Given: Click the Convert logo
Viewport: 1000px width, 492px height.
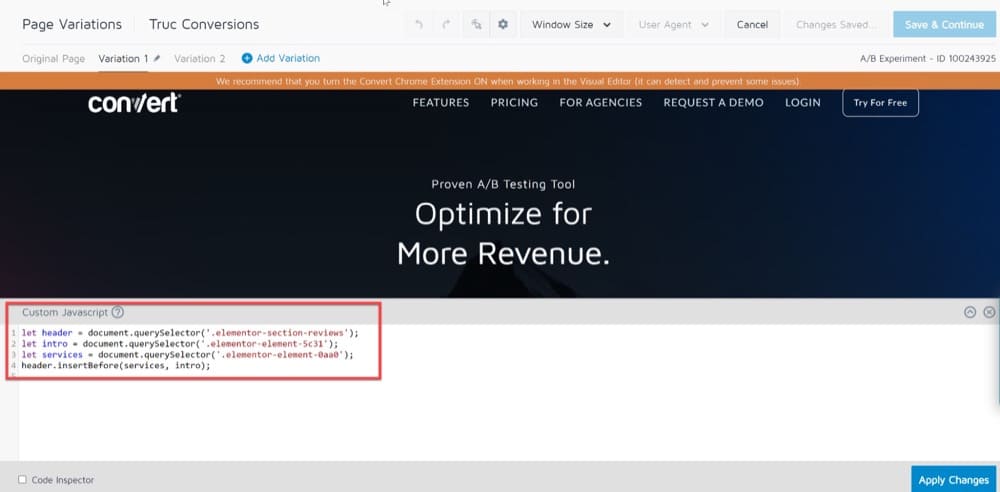Looking at the screenshot, I should tap(133, 103).
